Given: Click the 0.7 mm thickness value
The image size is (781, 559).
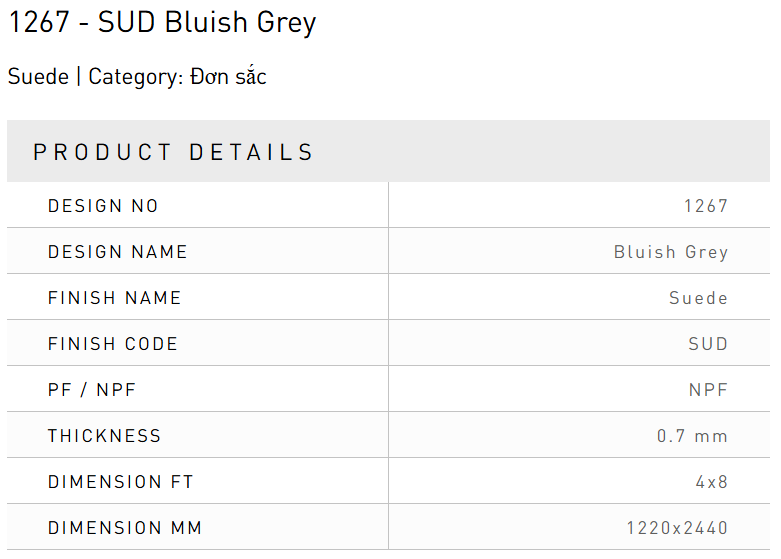Looking at the screenshot, I should (x=692, y=436).
